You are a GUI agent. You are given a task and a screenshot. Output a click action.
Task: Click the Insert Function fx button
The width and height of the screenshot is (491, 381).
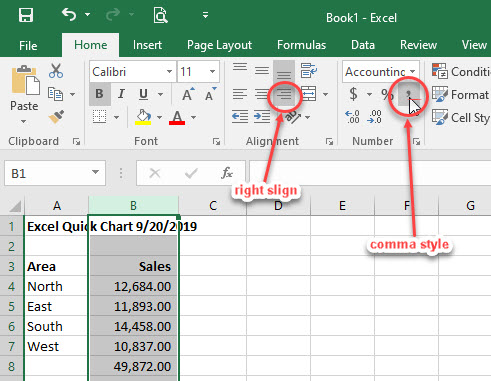pyautogui.click(x=227, y=173)
